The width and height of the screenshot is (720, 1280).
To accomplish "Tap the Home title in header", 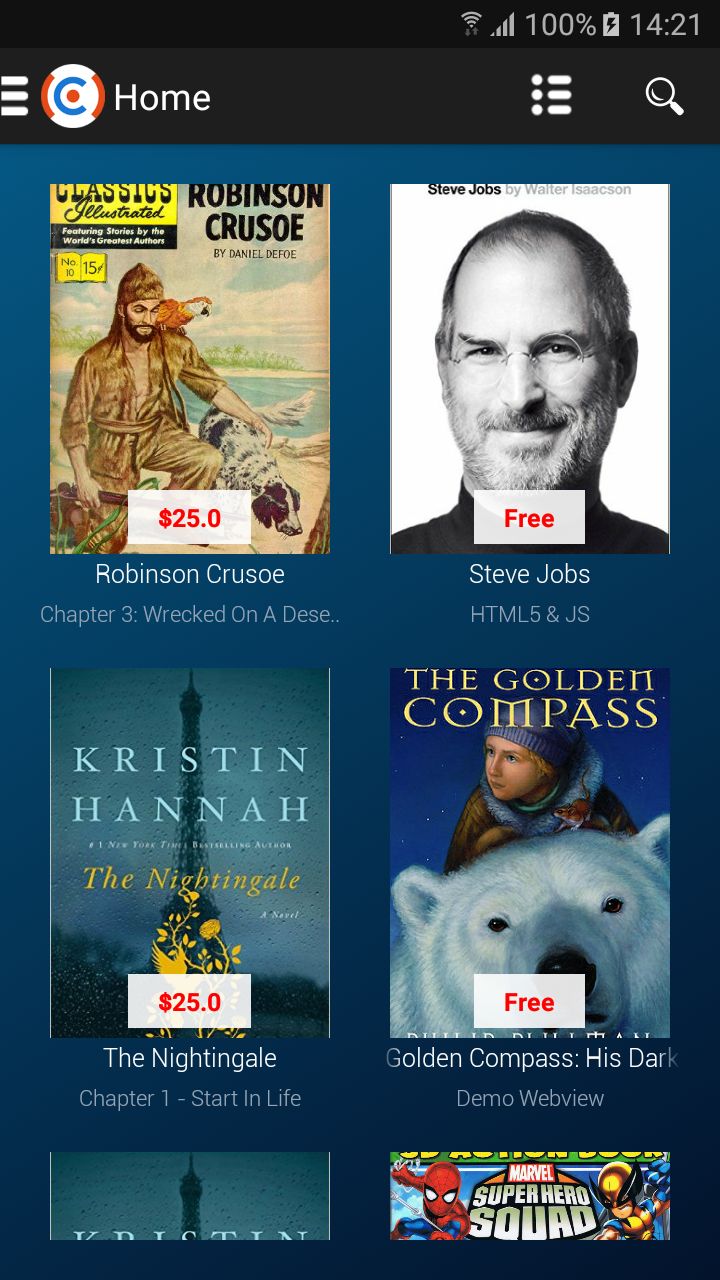I will [x=162, y=98].
